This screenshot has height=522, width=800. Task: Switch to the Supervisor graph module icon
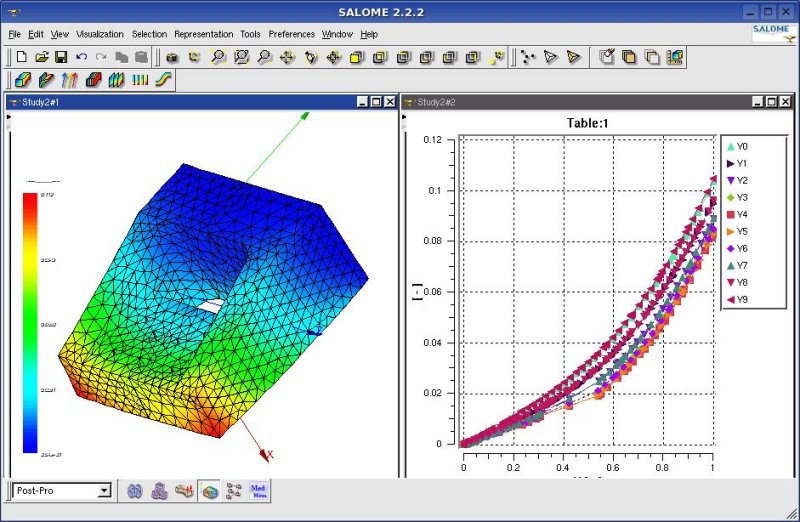point(234,491)
